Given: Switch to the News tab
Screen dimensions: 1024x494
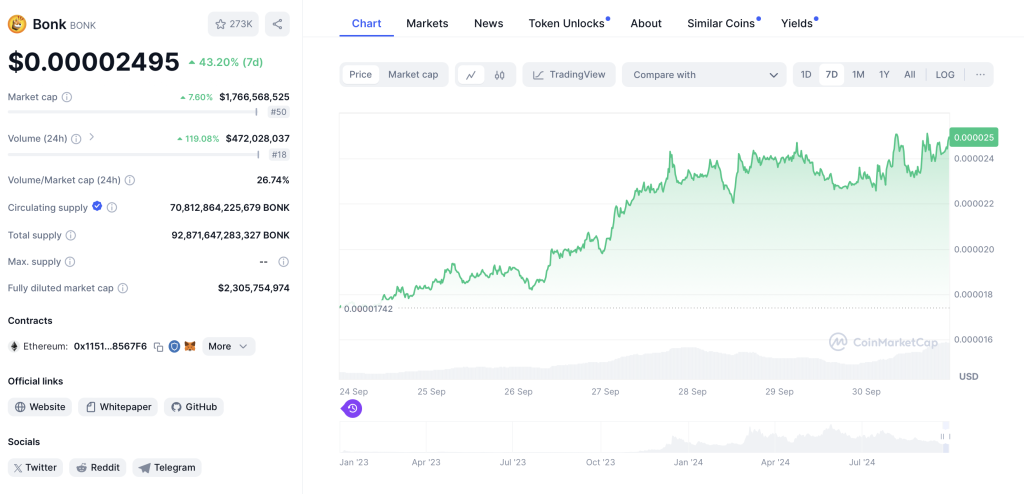Looking at the screenshot, I should click(488, 24).
